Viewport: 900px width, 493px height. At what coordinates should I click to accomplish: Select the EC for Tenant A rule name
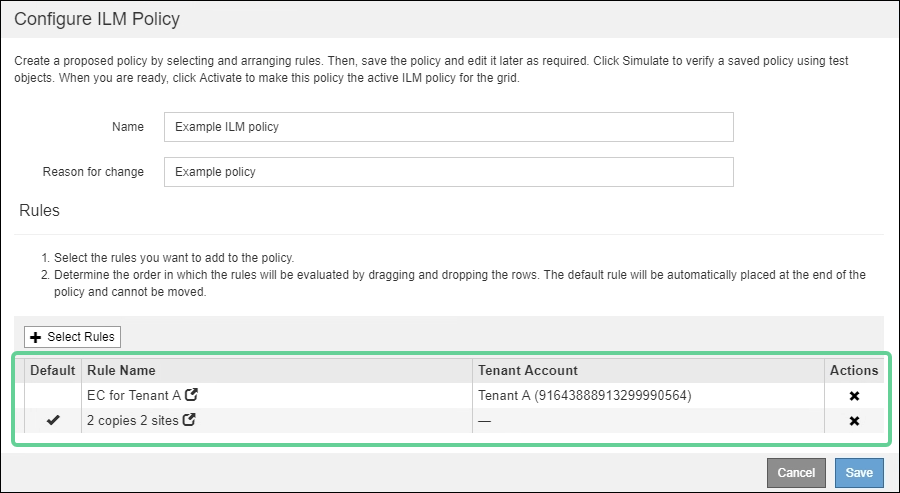134,396
